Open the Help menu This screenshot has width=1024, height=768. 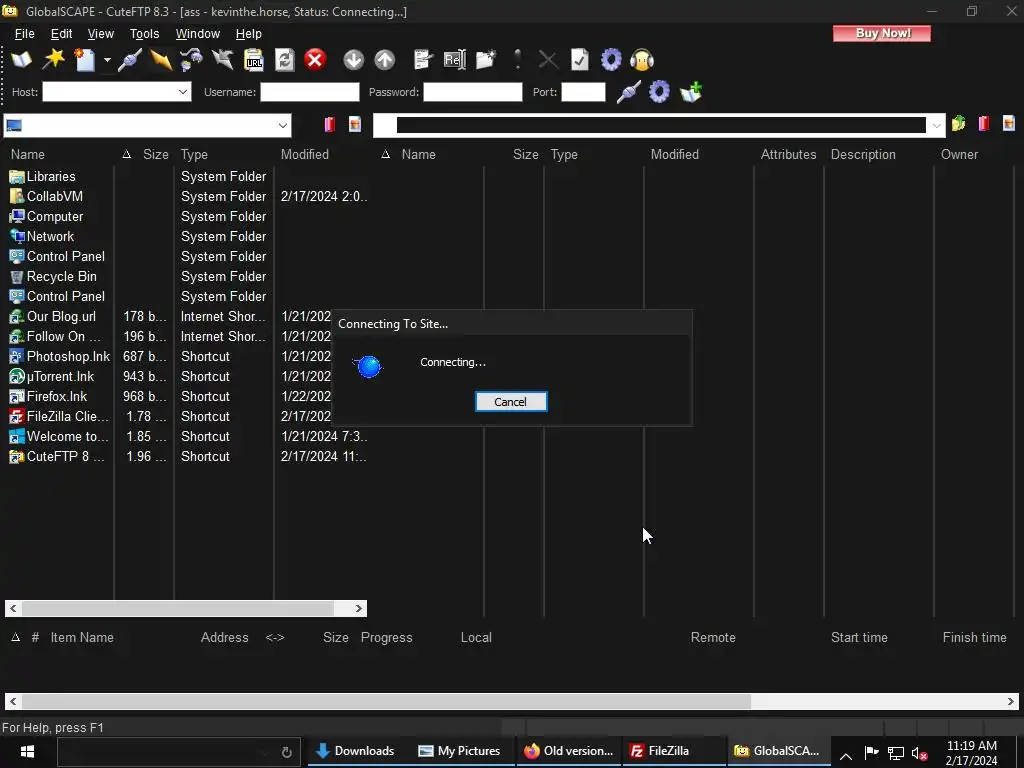pyautogui.click(x=248, y=34)
